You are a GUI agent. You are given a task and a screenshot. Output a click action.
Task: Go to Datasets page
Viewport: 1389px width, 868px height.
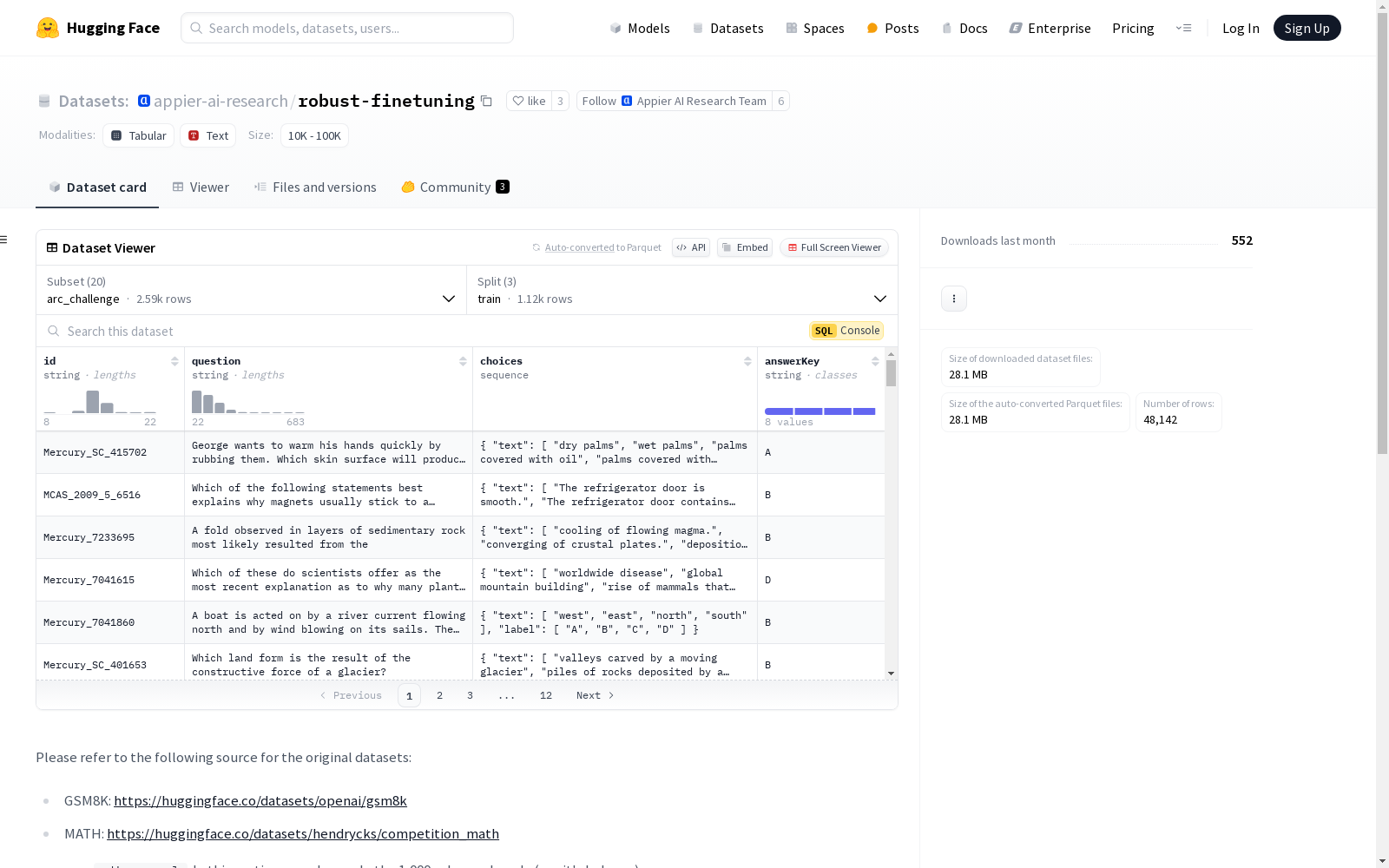[727, 28]
